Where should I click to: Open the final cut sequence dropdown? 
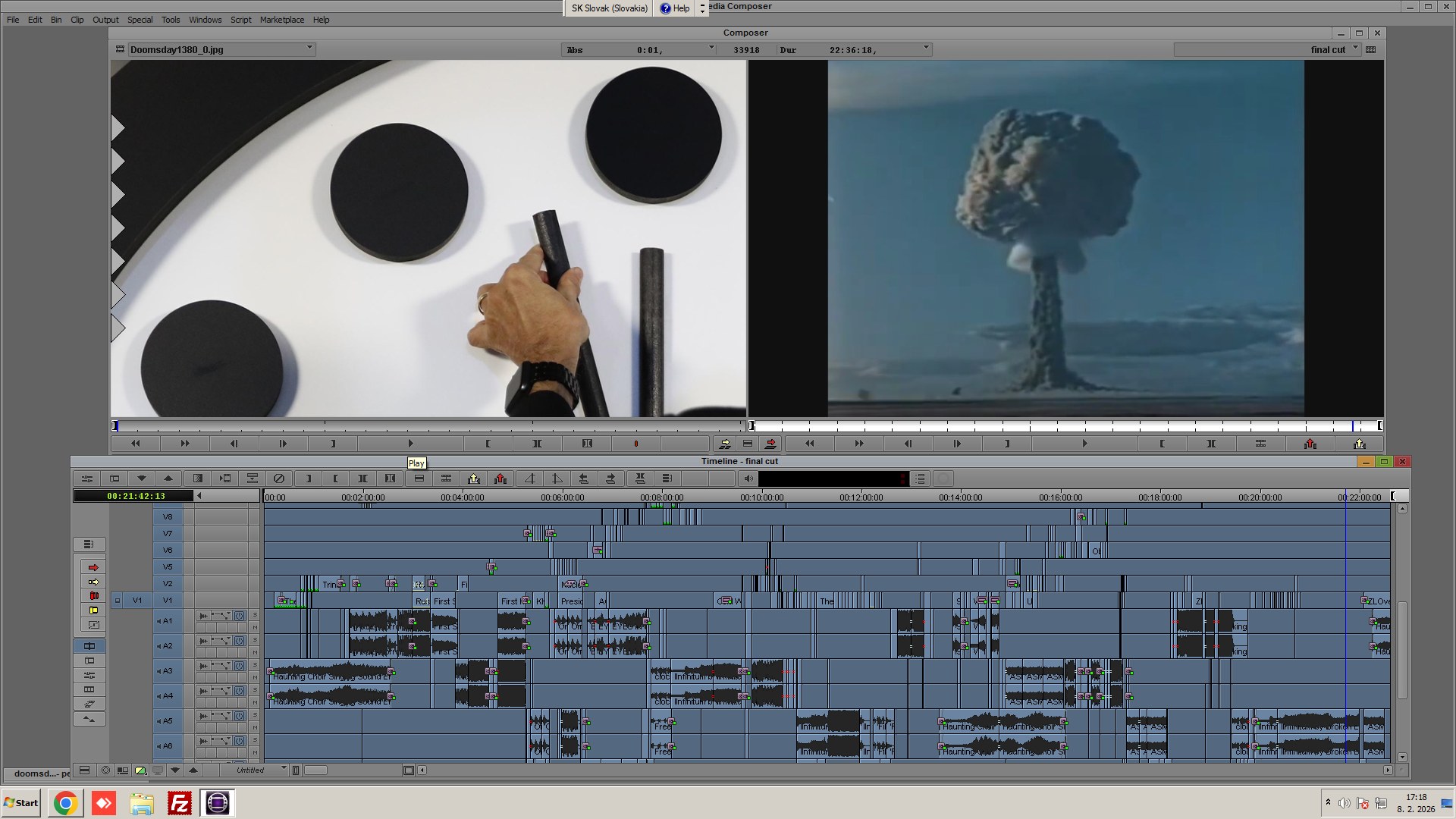point(1355,49)
